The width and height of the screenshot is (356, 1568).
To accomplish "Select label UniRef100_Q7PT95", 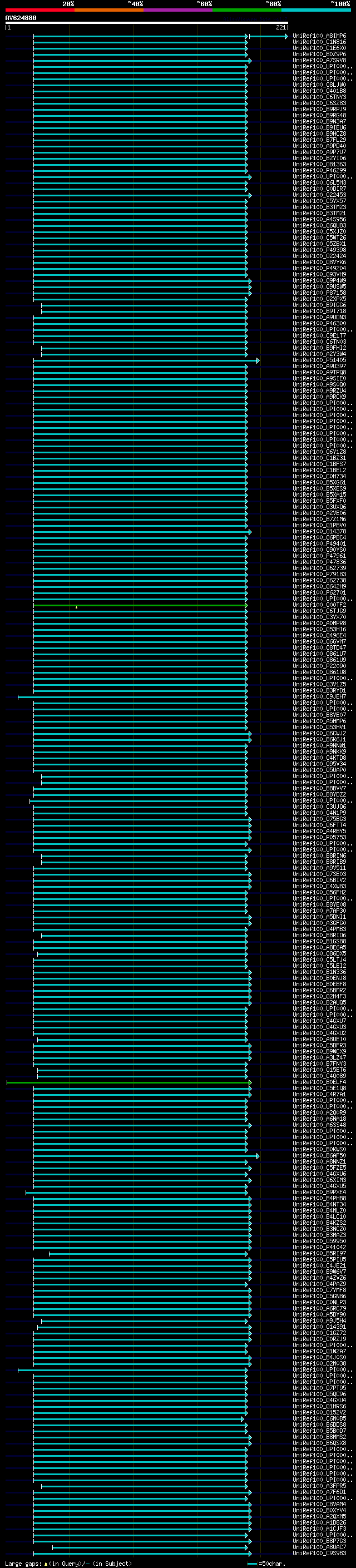I will point(319,1388).
